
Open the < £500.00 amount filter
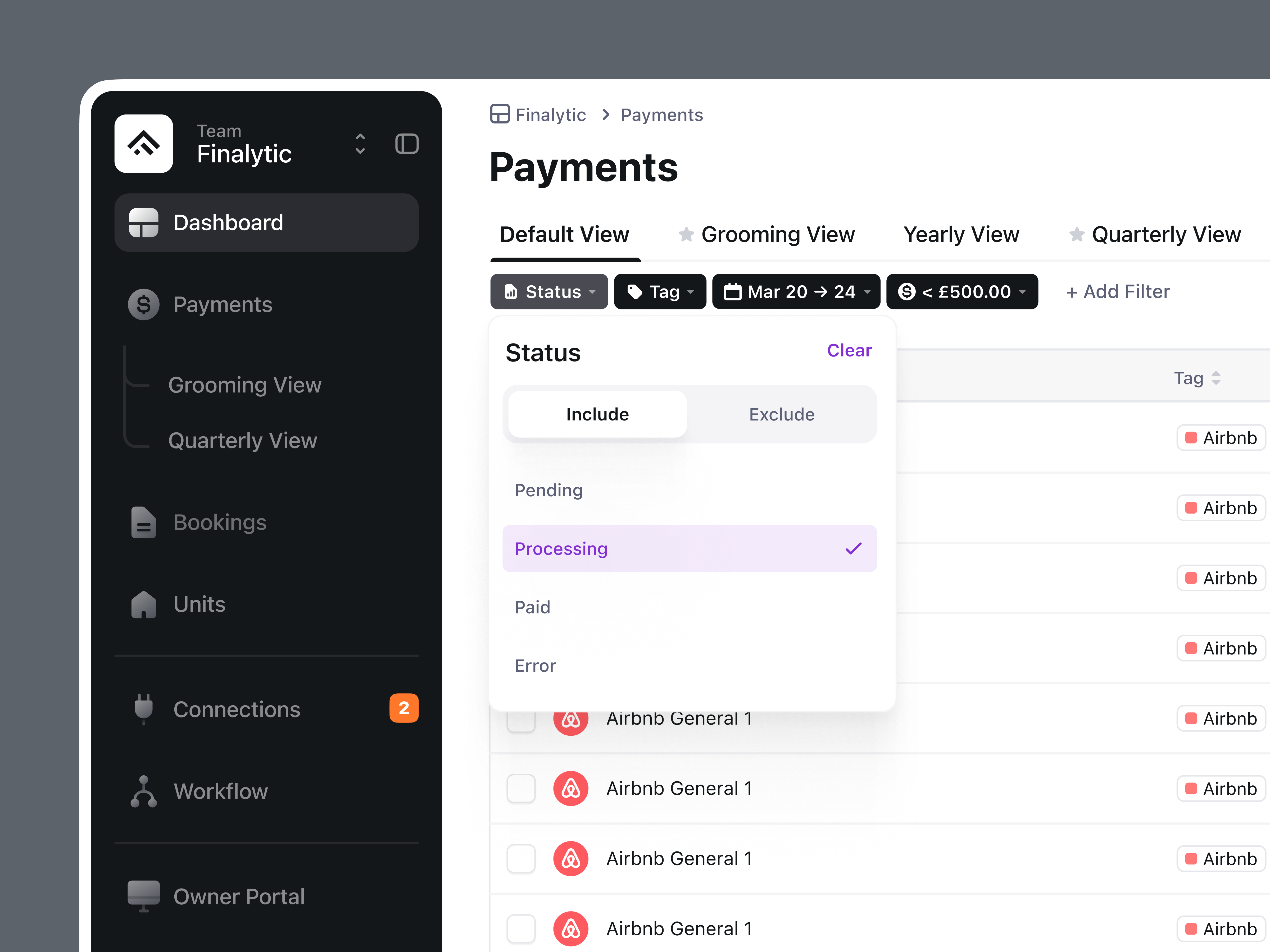(x=962, y=291)
